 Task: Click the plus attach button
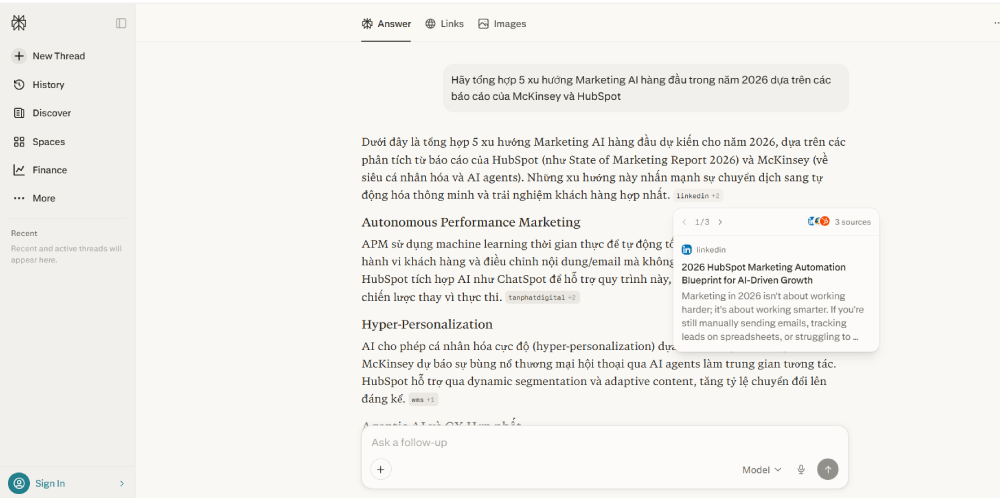380,469
